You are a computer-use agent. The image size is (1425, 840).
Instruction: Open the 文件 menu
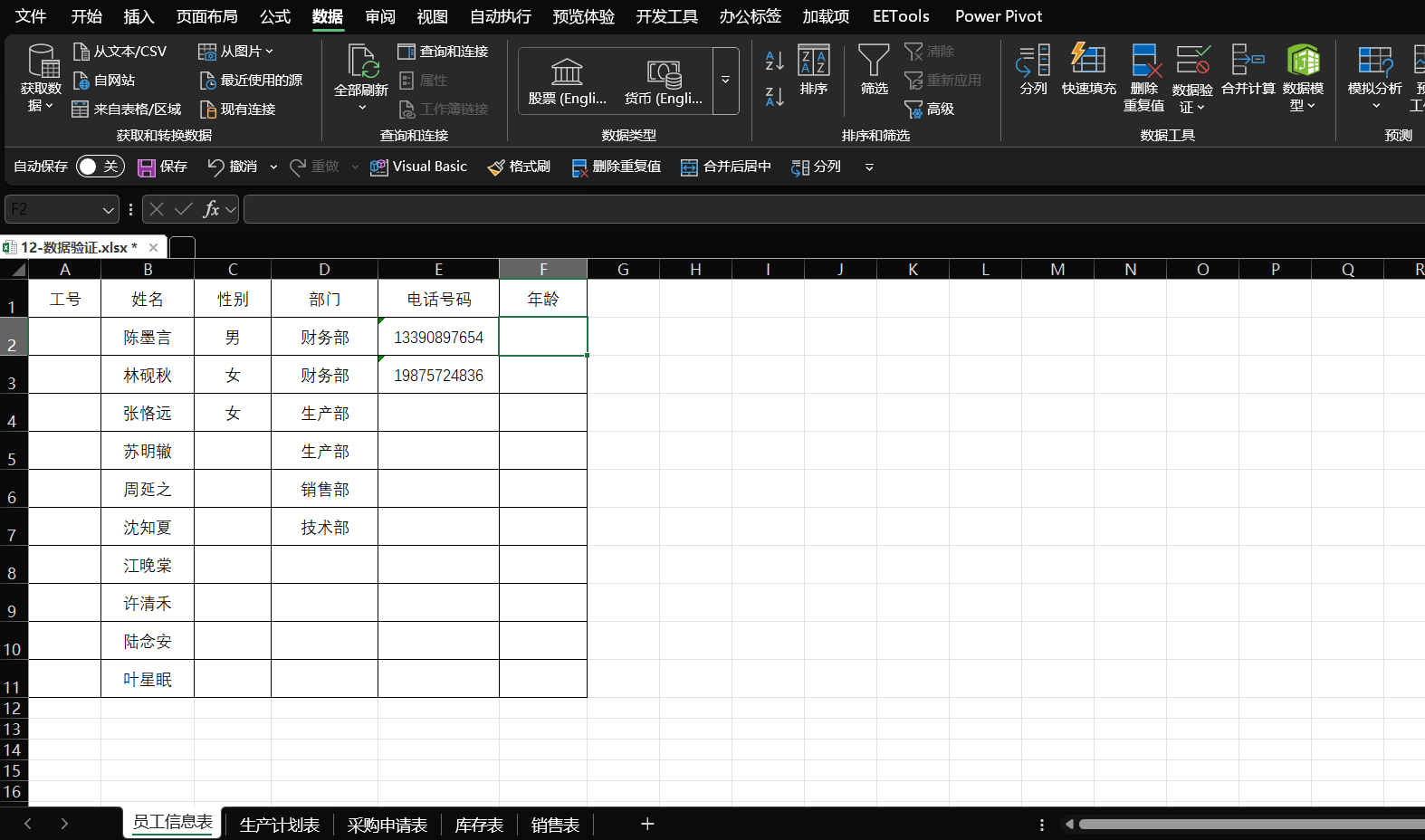[x=31, y=16]
